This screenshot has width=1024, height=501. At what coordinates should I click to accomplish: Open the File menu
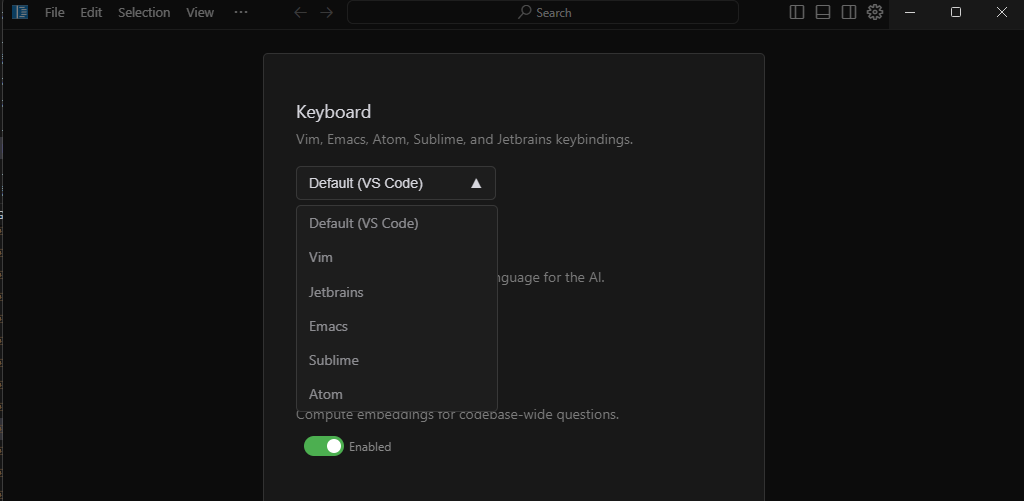[55, 12]
